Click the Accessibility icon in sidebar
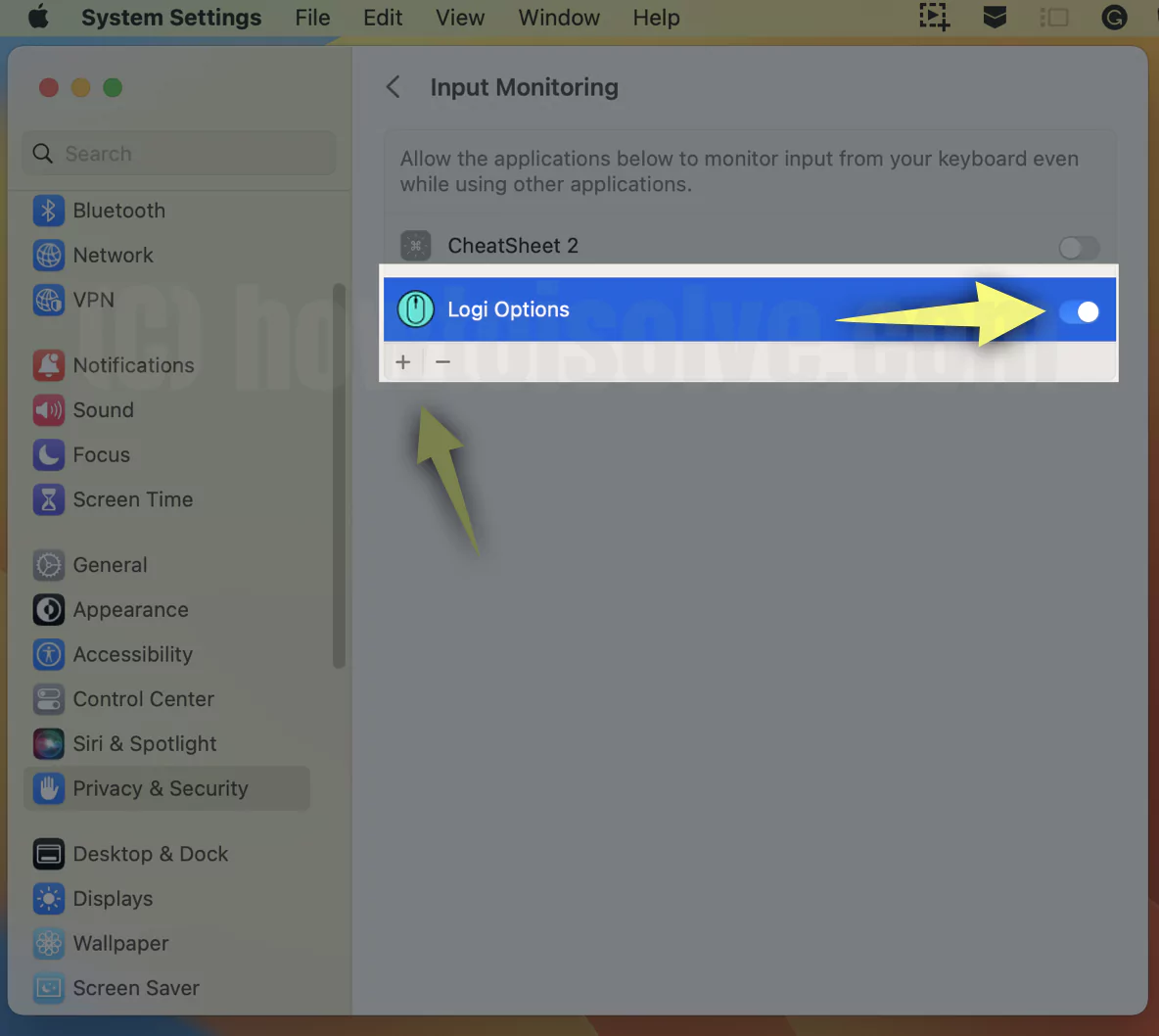The height and width of the screenshot is (1036, 1159). (x=49, y=654)
